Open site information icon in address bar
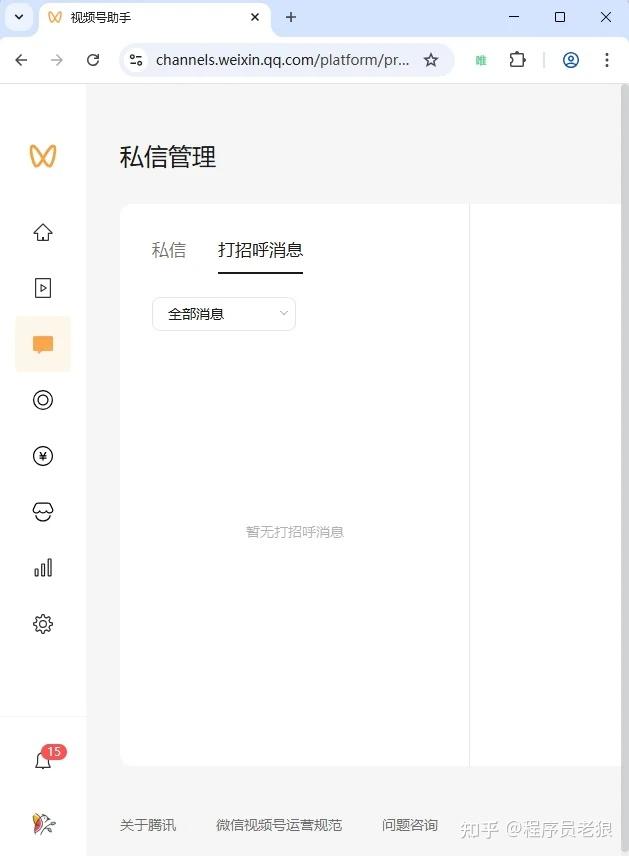 (136, 60)
